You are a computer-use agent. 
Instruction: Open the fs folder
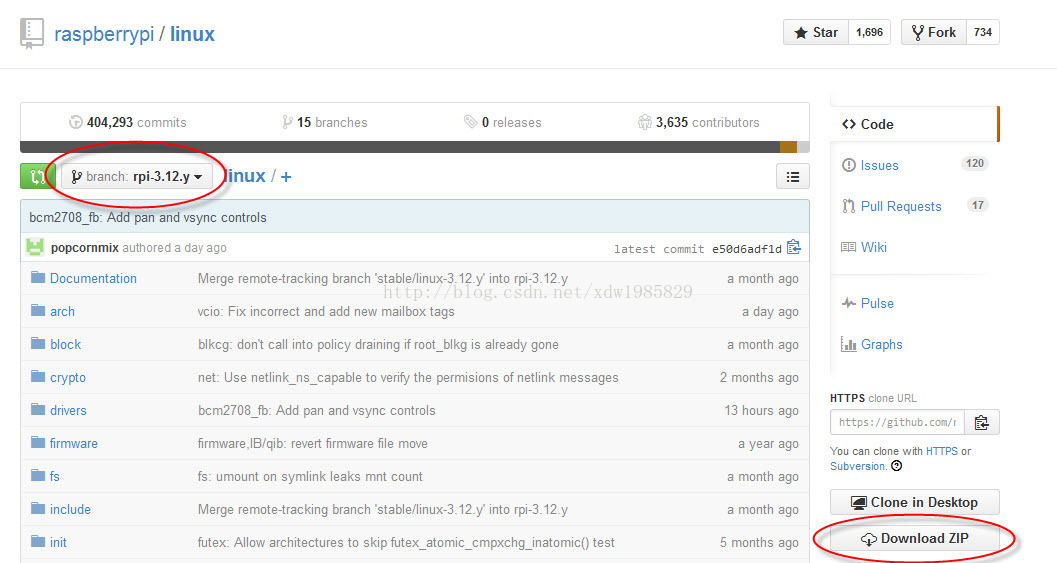[55, 477]
